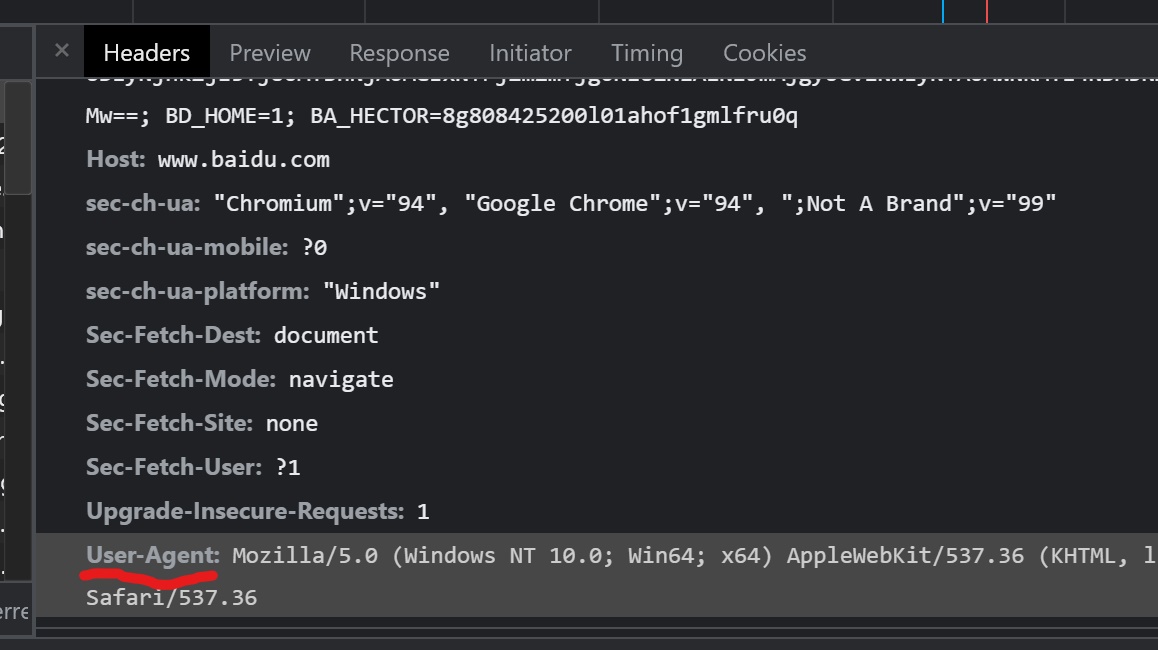Select the Headers tab
Image resolution: width=1158 pixels, height=650 pixels.
coord(146,52)
